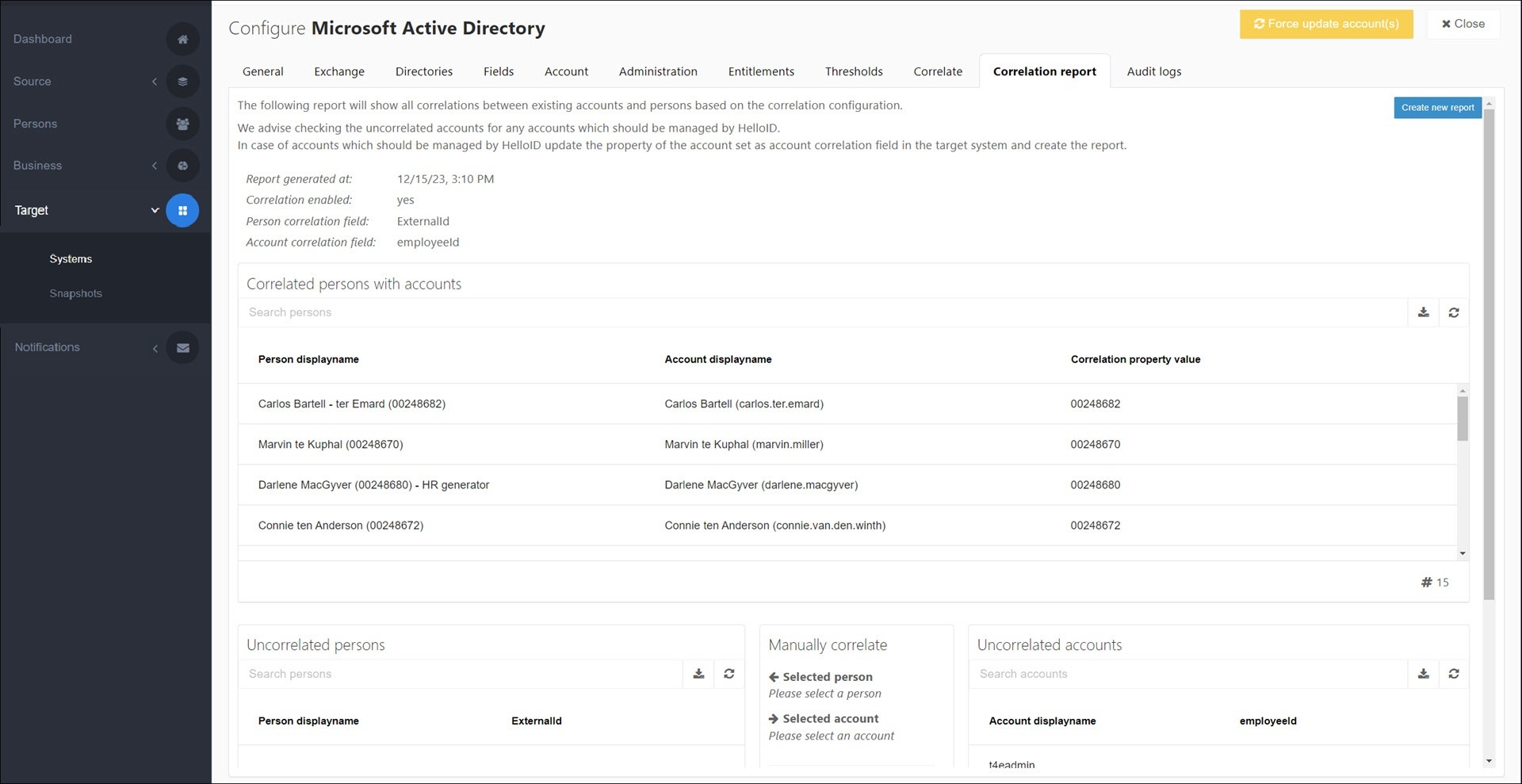Click Create new report button
The width and height of the screenshot is (1522, 784).
click(1437, 108)
